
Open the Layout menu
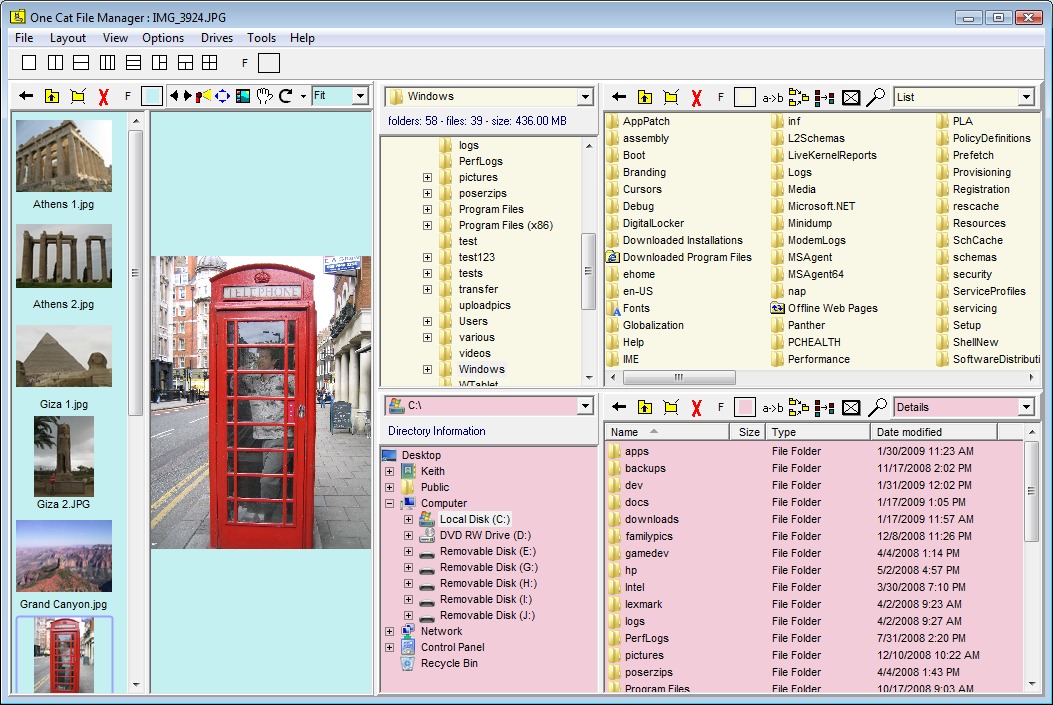(x=68, y=38)
